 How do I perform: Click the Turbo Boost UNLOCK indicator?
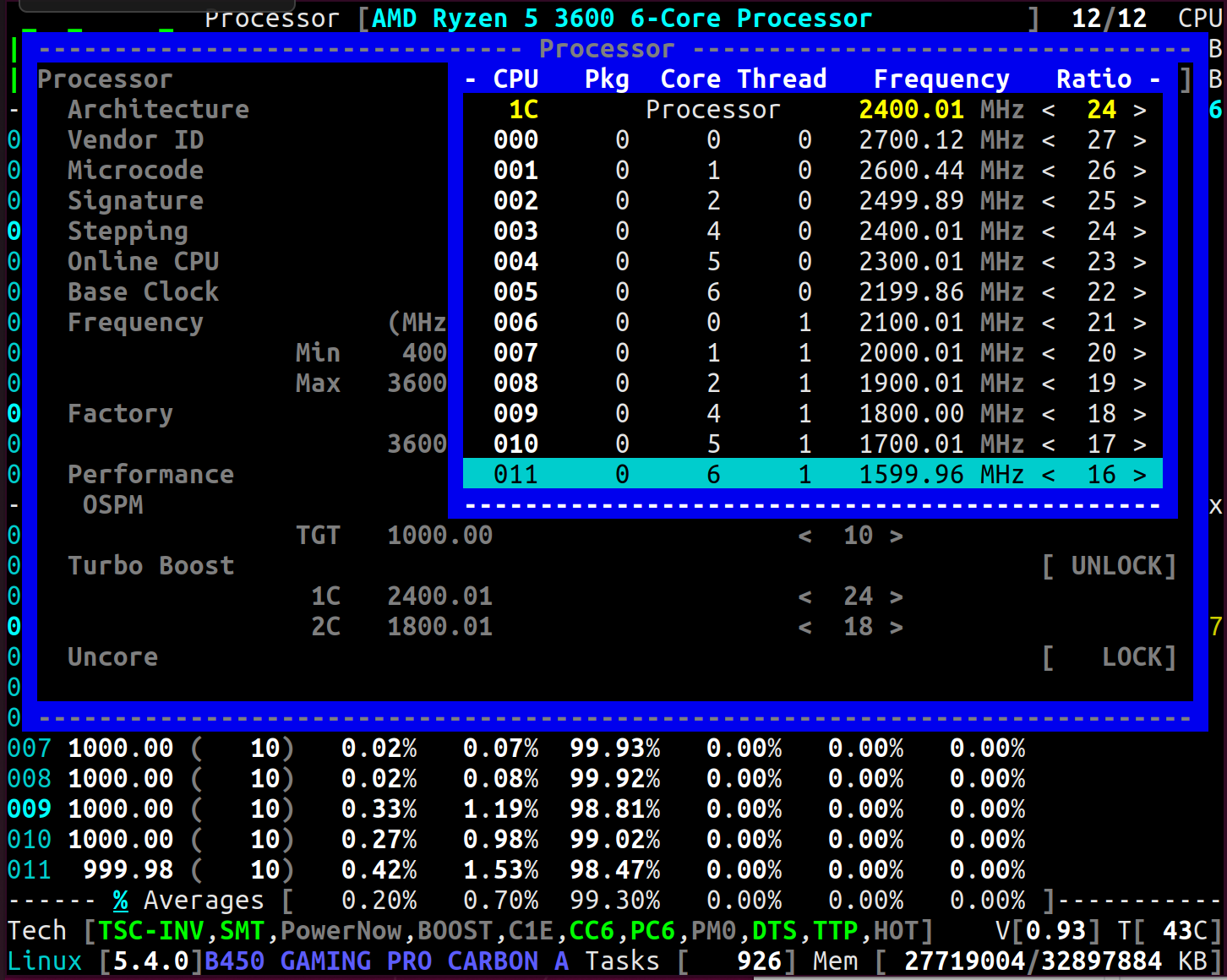coord(1110,566)
